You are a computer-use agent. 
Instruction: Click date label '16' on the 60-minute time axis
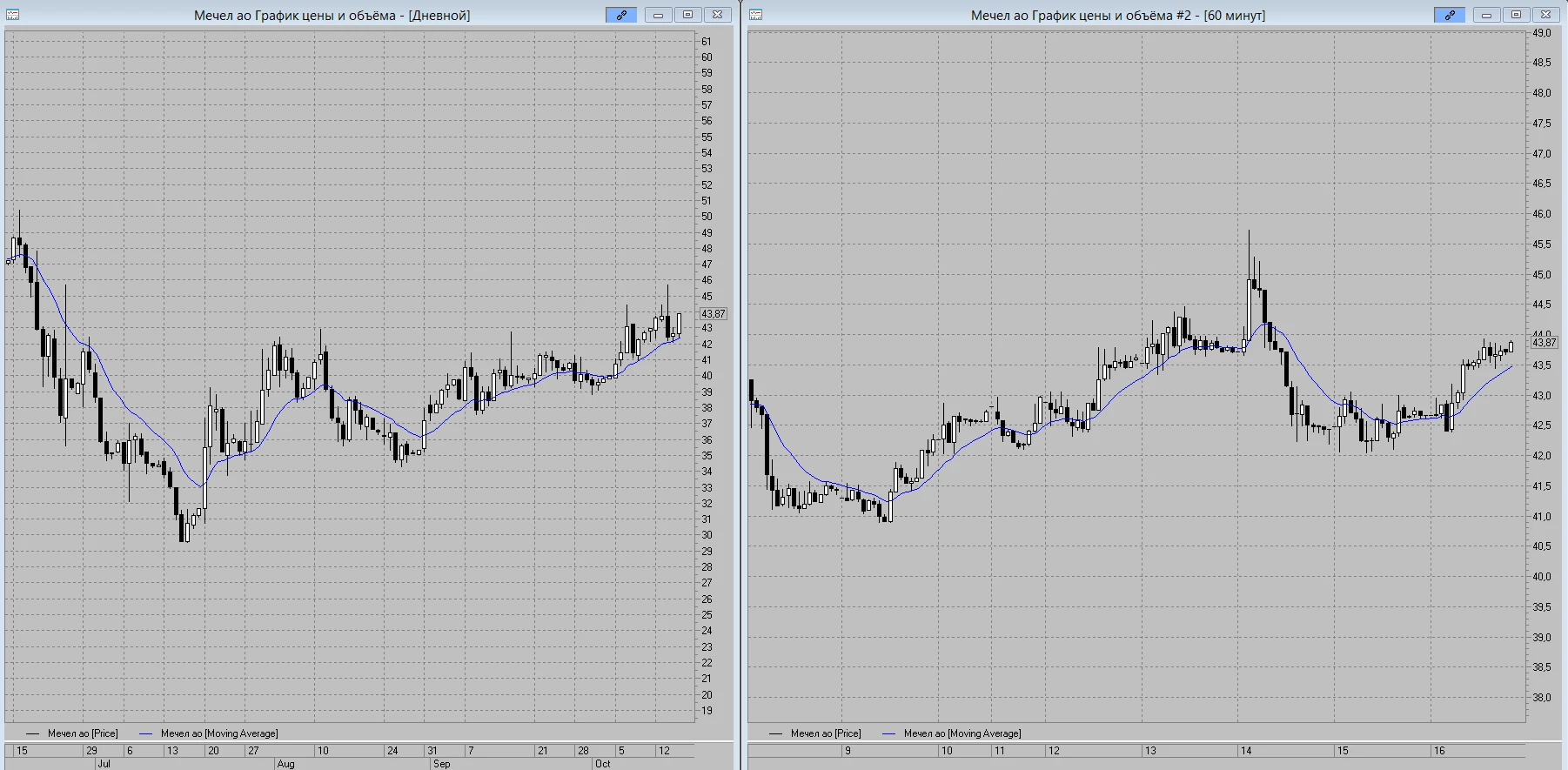coord(1439,750)
